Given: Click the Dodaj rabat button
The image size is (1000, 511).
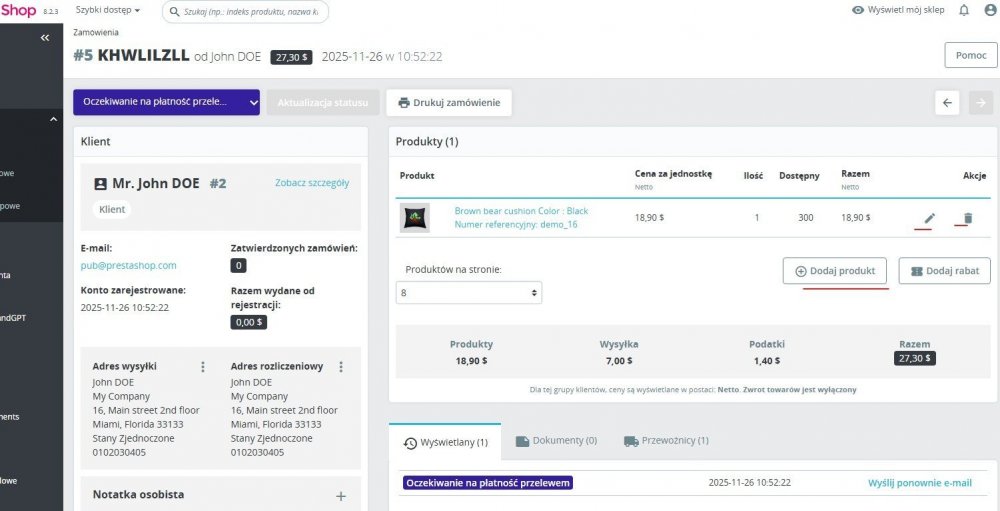Looking at the screenshot, I should pos(945,271).
